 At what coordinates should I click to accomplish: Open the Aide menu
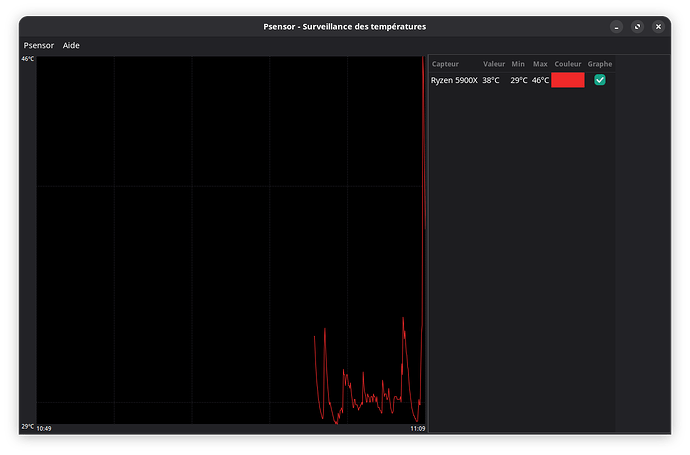[x=71, y=45]
